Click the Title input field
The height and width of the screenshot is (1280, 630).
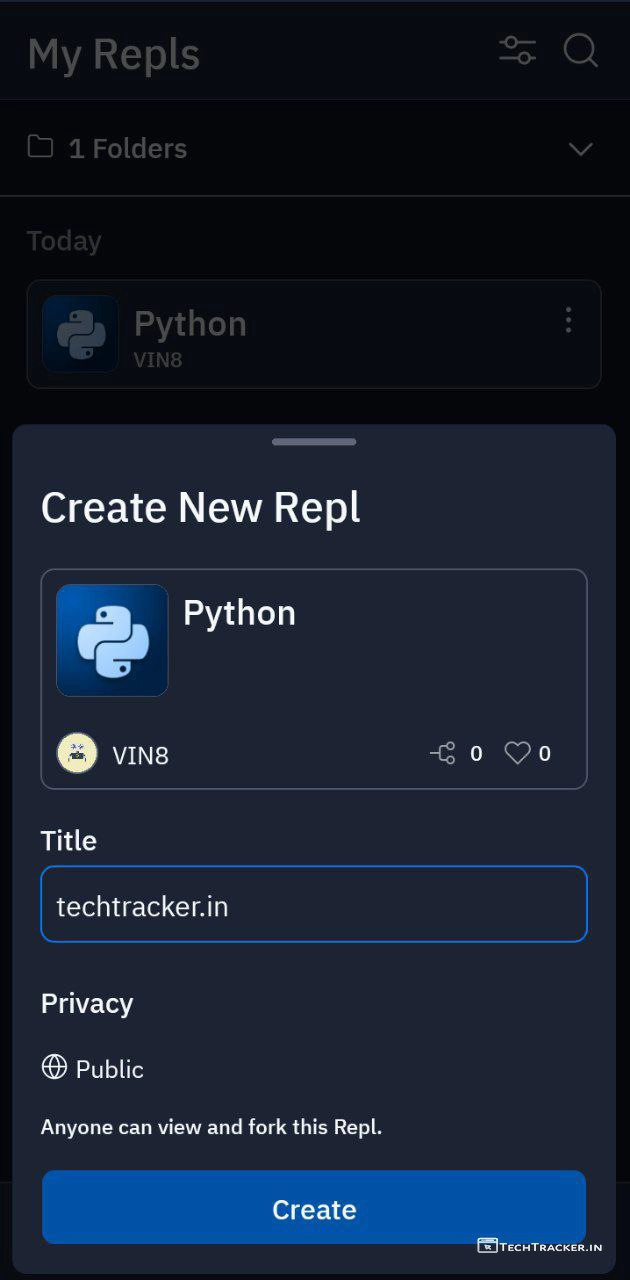point(314,904)
